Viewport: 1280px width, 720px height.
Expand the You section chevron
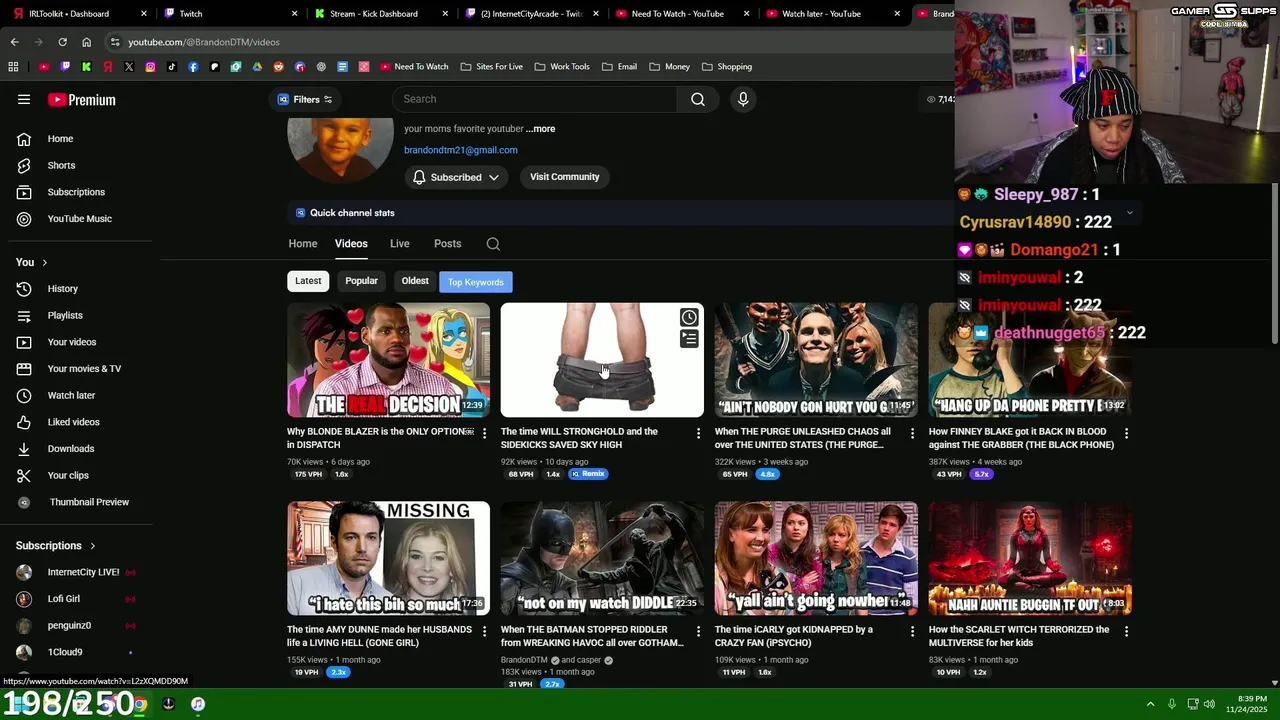coord(44,262)
